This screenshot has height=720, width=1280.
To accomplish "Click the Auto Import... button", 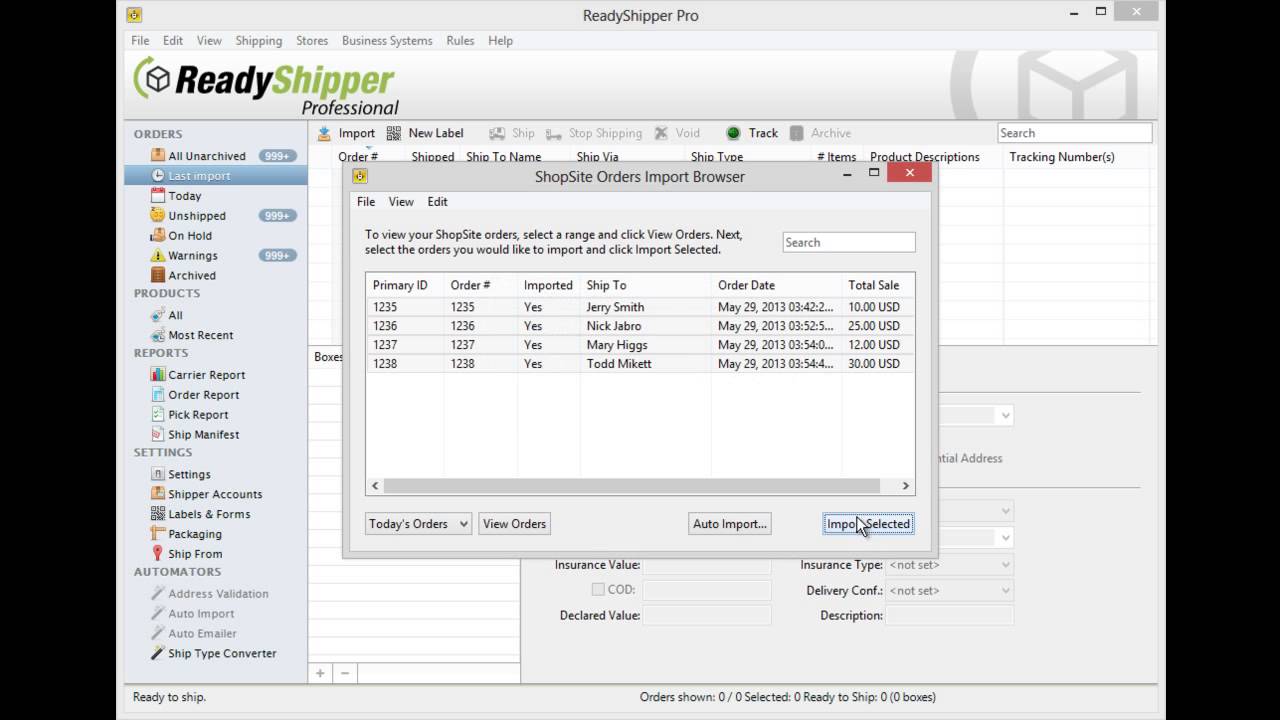I will click(730, 524).
